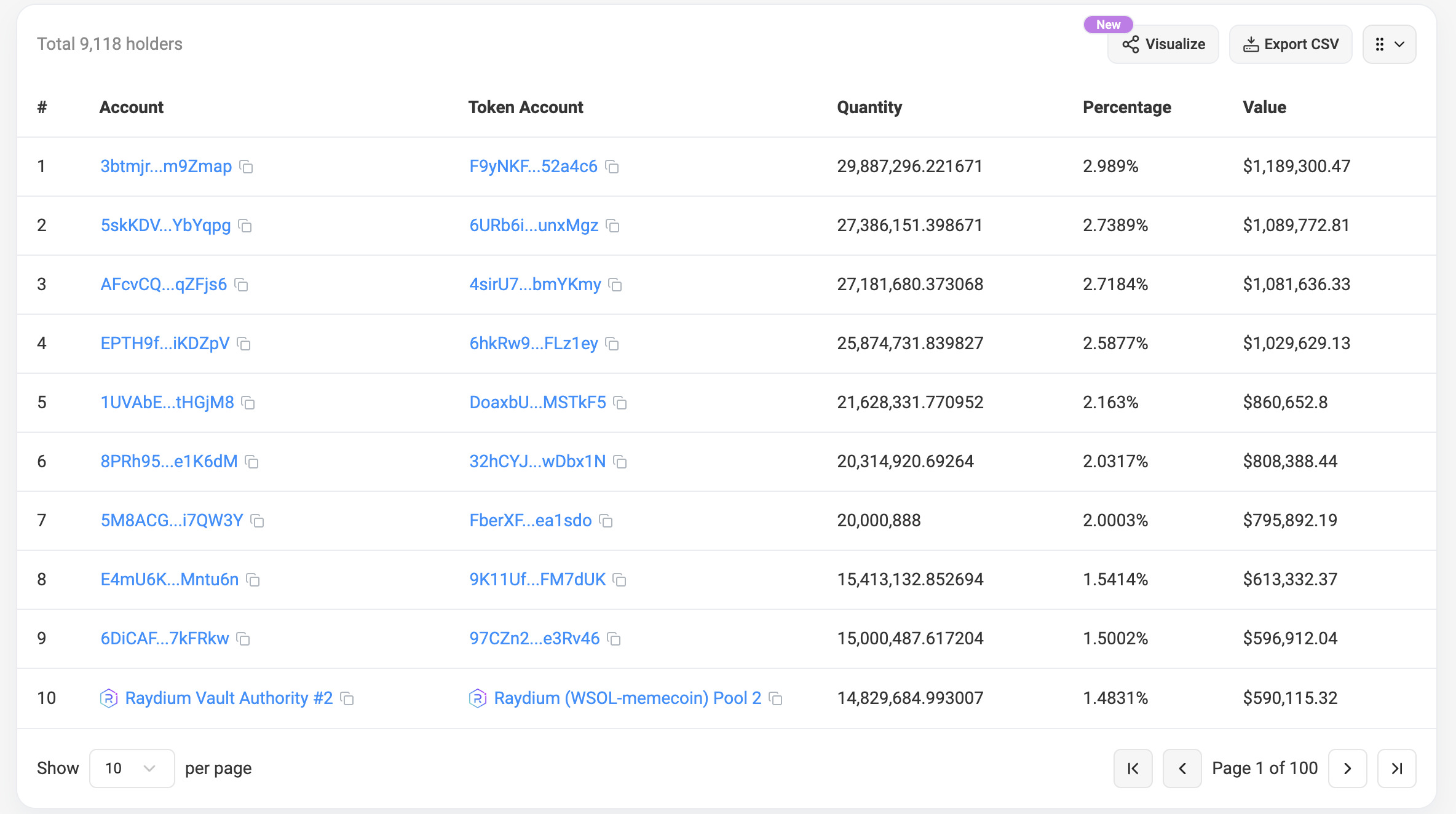
Task: Copy token account FberXF...ea1sdo
Action: click(x=606, y=521)
